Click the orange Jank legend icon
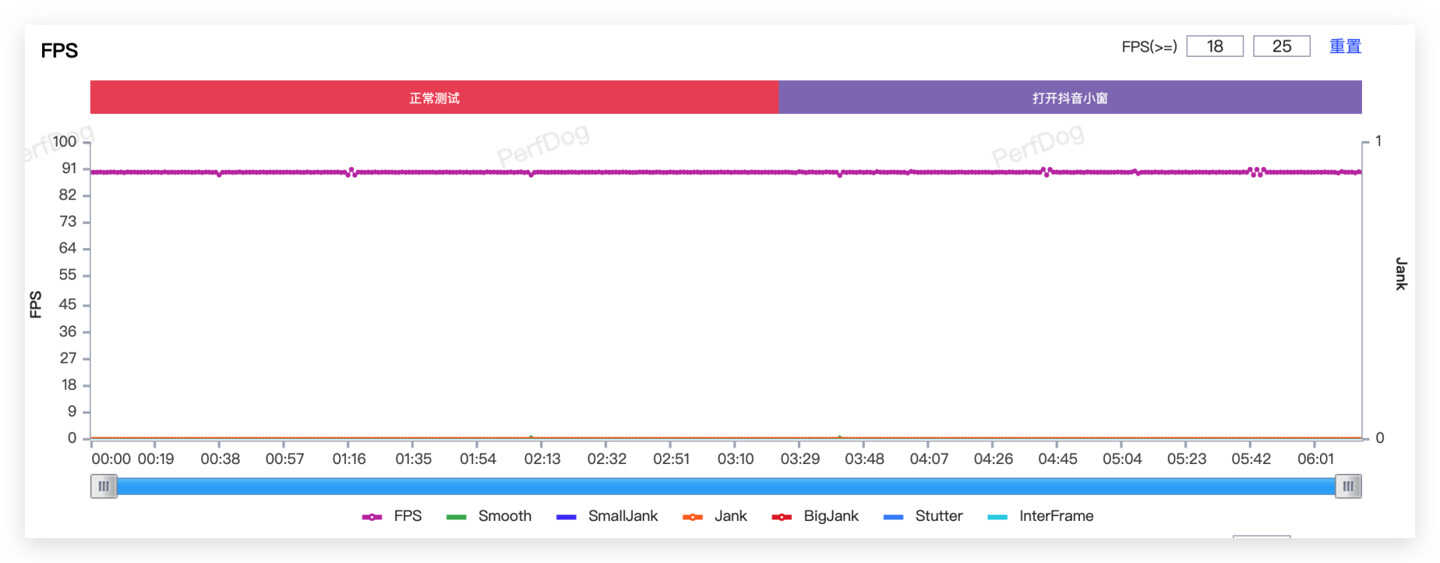The height and width of the screenshot is (563, 1440). coord(692,517)
